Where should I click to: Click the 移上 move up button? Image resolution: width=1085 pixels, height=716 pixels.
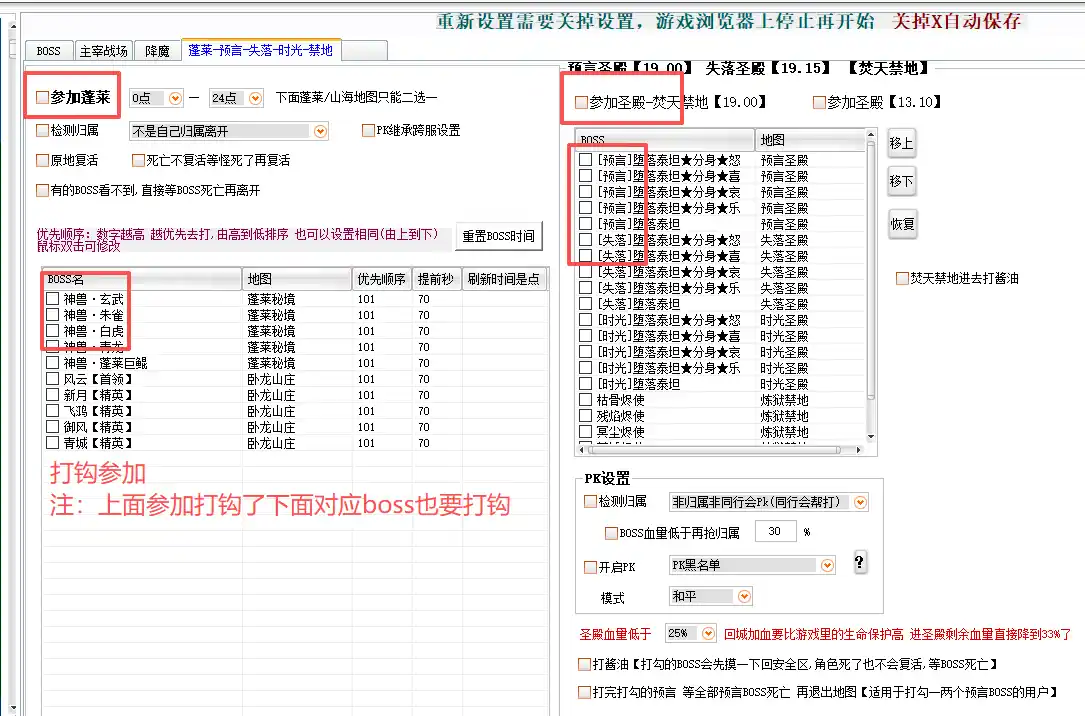(902, 143)
